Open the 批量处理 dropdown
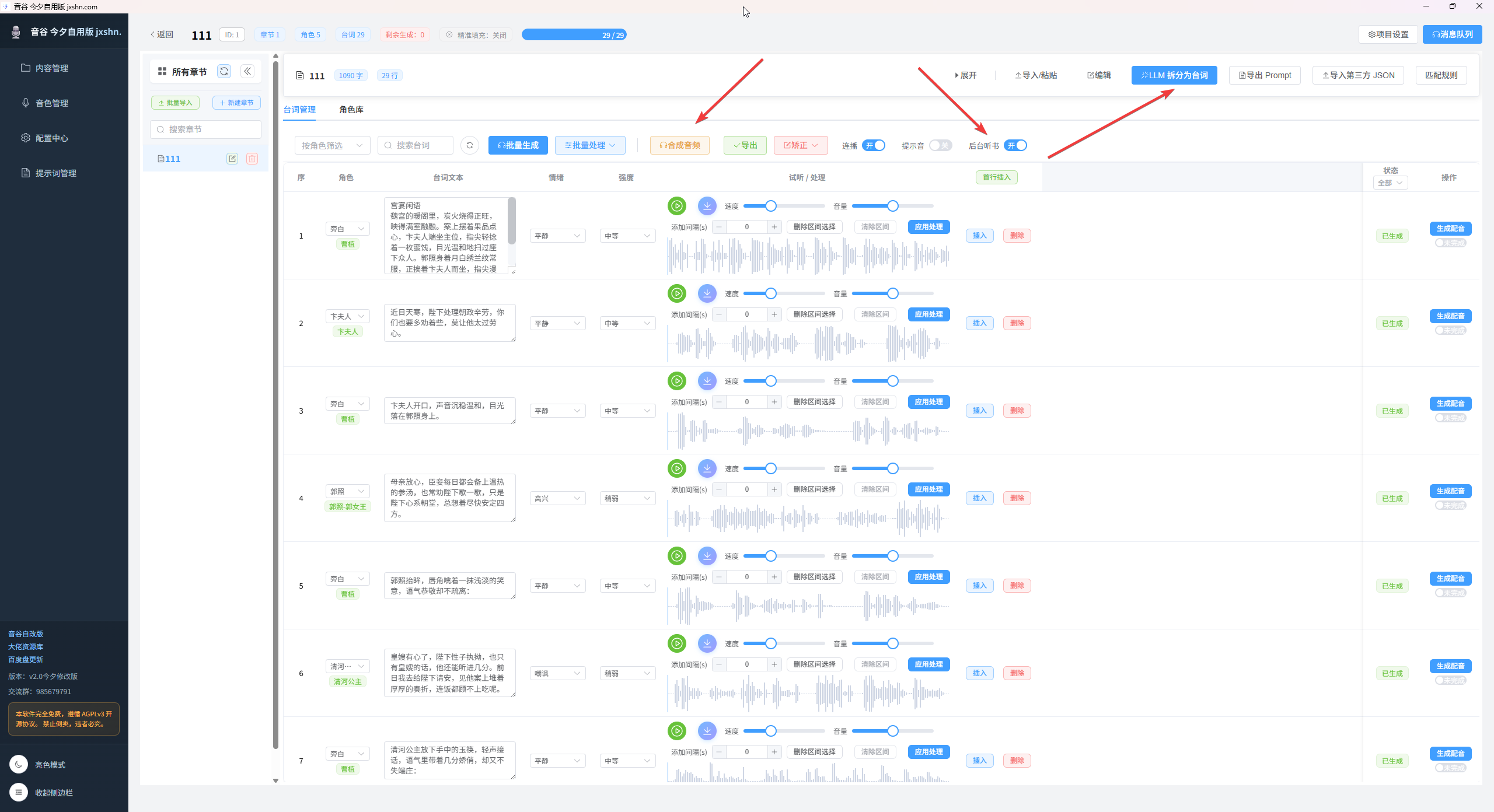 (590, 145)
